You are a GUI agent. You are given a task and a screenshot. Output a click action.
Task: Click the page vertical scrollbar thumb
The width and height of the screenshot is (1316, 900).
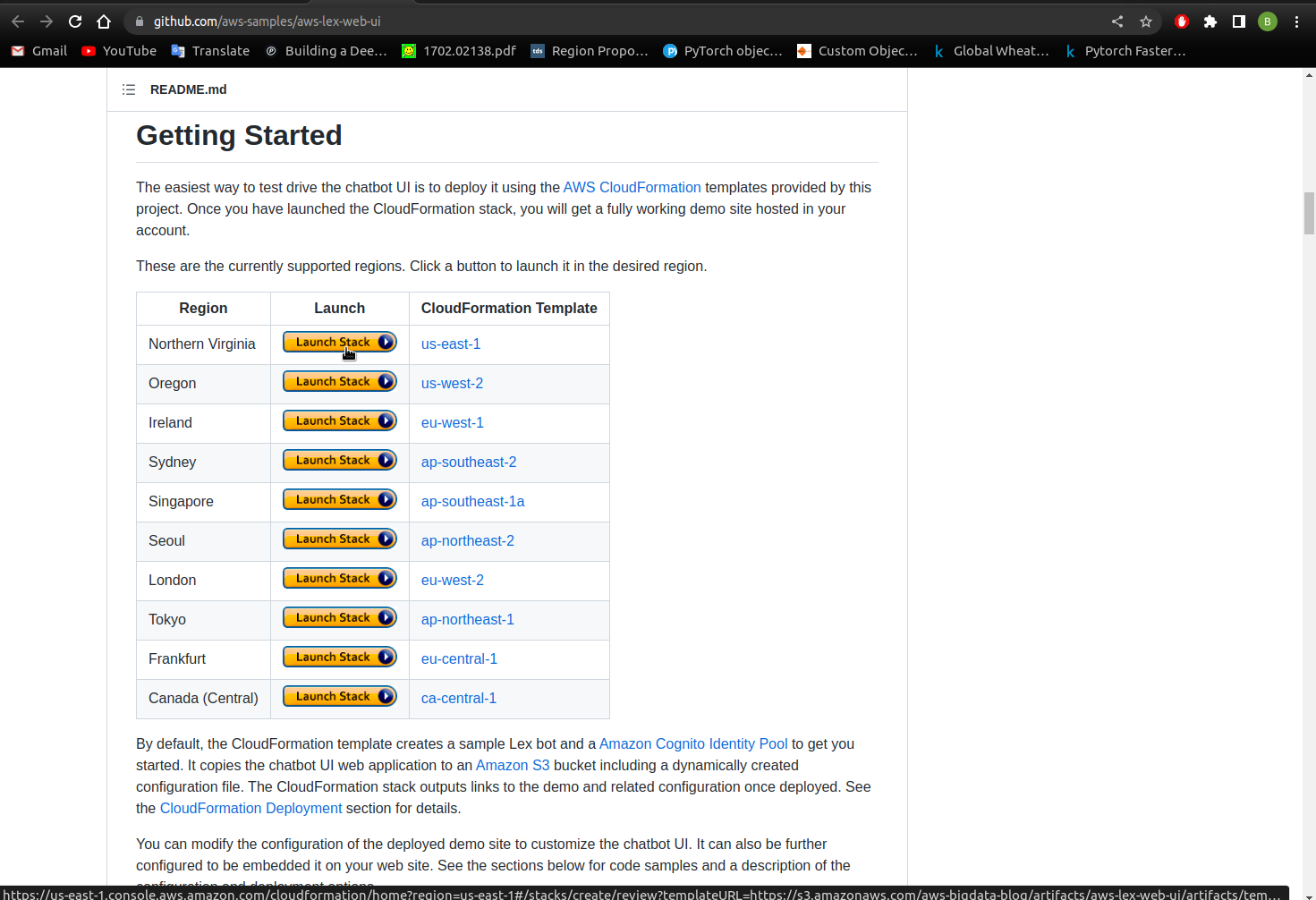[x=1309, y=213]
